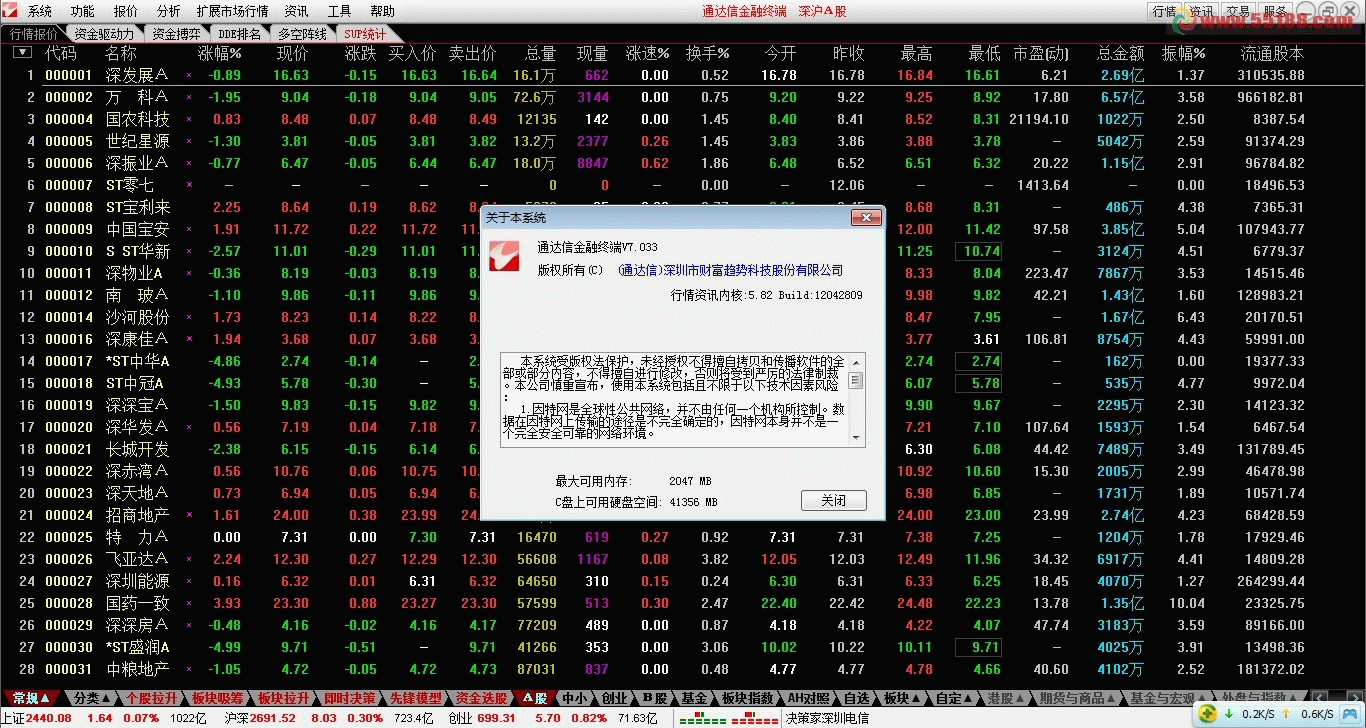Switch to the 资金驱动力 tab

[104, 33]
